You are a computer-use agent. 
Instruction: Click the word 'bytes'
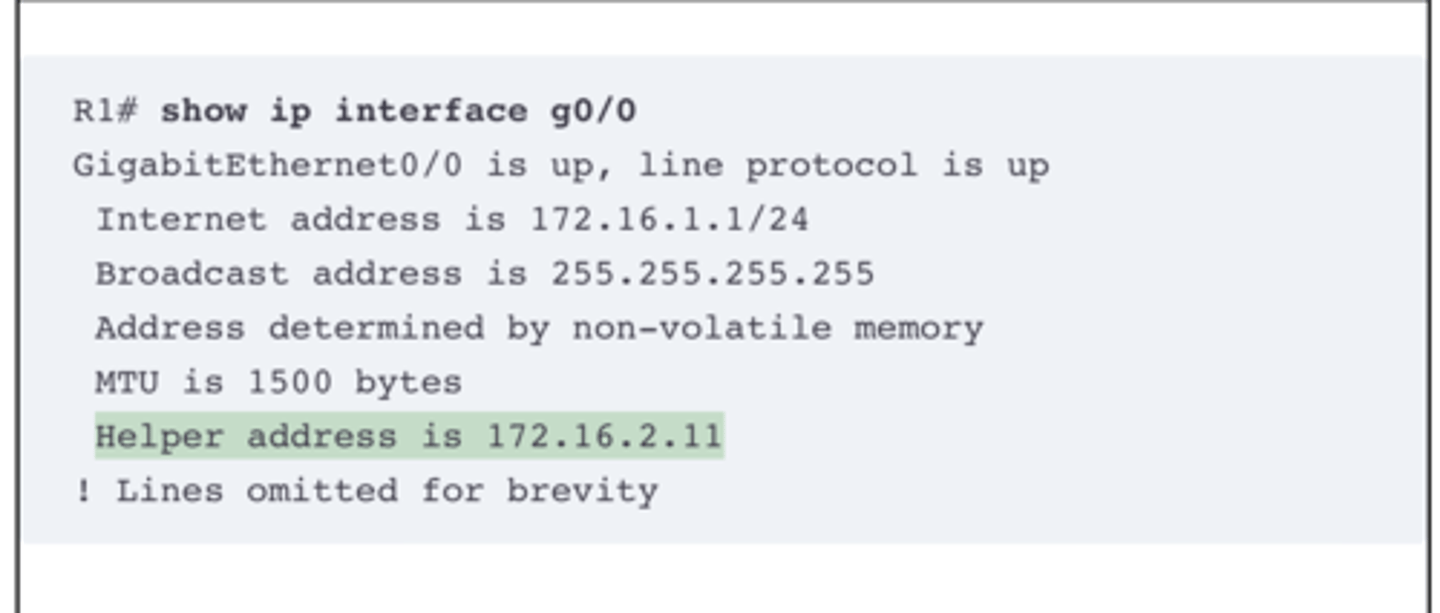coord(408,382)
